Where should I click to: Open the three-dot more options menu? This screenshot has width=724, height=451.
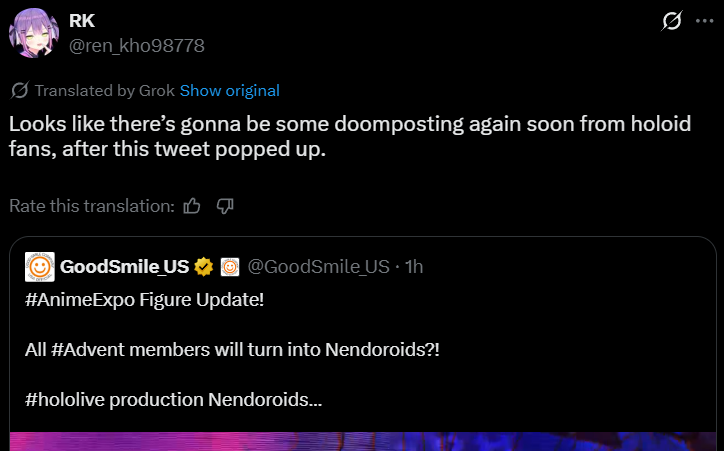(x=705, y=22)
